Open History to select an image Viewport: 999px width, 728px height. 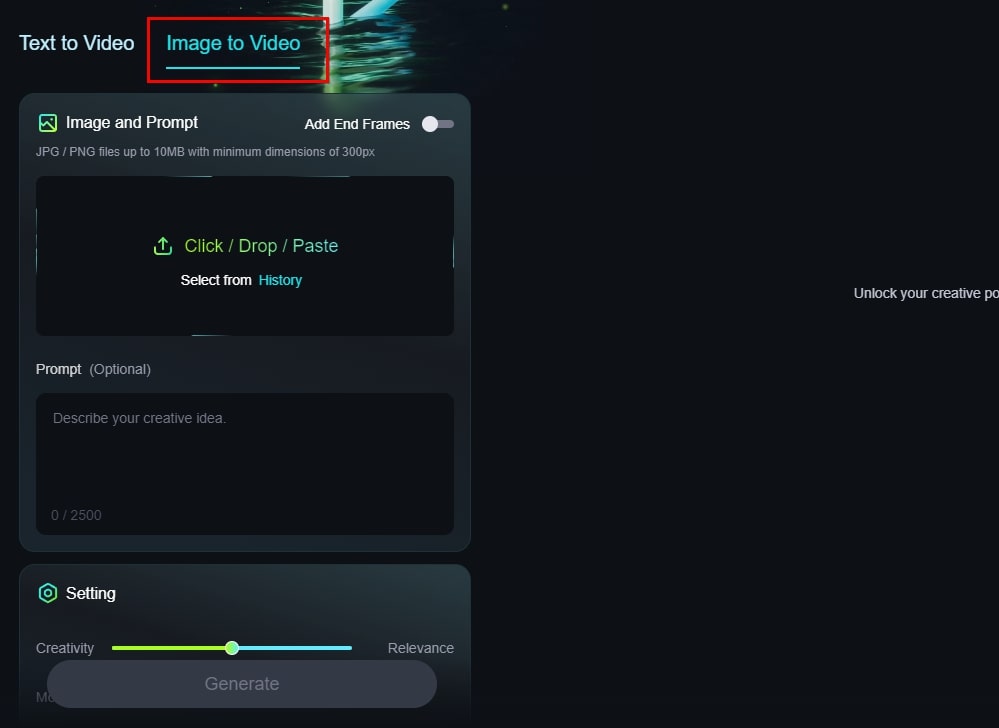click(280, 280)
